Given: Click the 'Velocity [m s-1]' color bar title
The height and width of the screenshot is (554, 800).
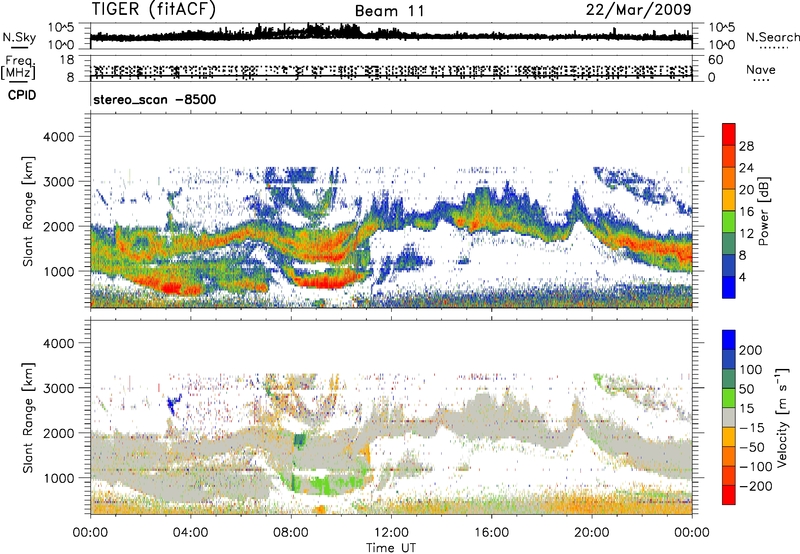Looking at the screenshot, I should (x=781, y=417).
